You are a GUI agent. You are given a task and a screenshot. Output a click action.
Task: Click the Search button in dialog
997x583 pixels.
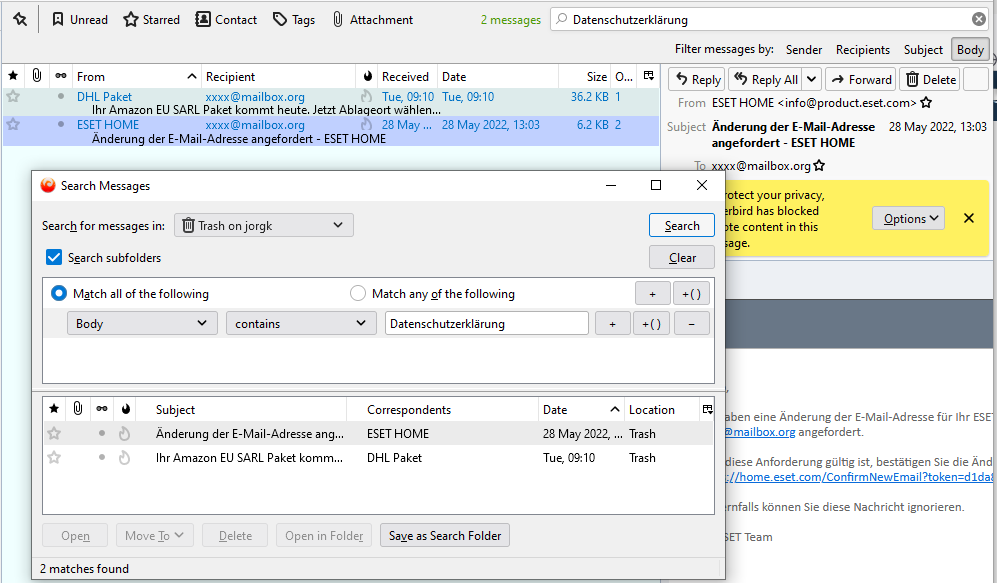coord(681,225)
